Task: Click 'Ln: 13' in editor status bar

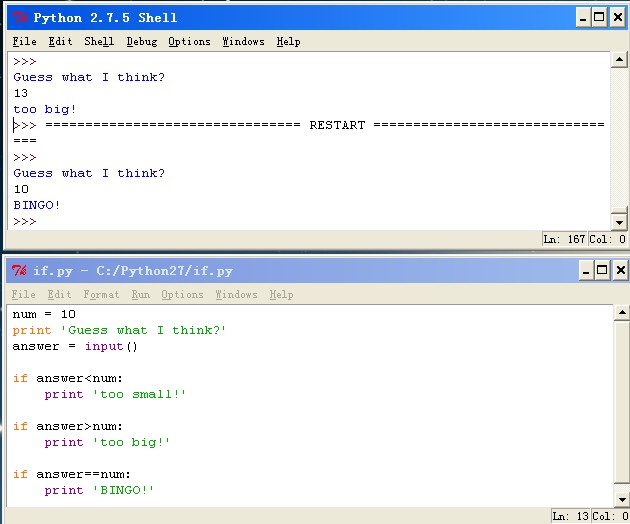Action: coord(571,516)
